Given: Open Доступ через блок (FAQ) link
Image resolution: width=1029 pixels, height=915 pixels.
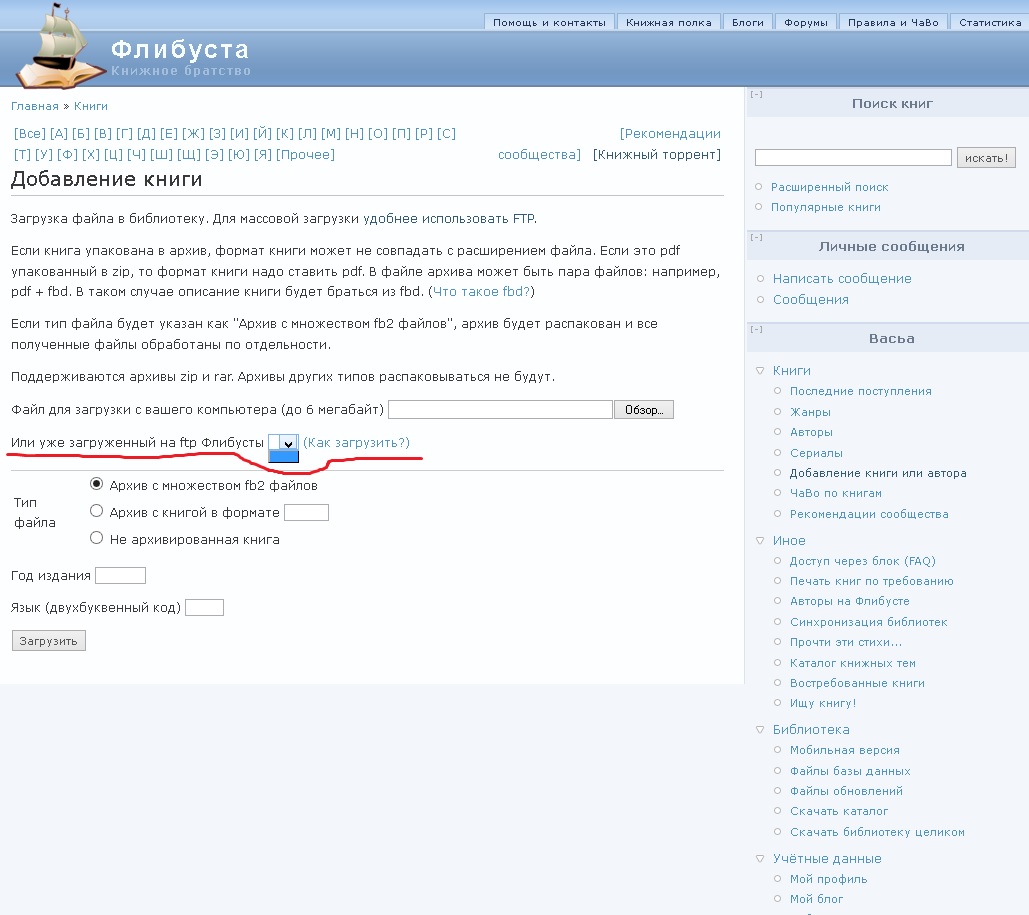Looking at the screenshot, I should pyautogui.click(x=862, y=561).
